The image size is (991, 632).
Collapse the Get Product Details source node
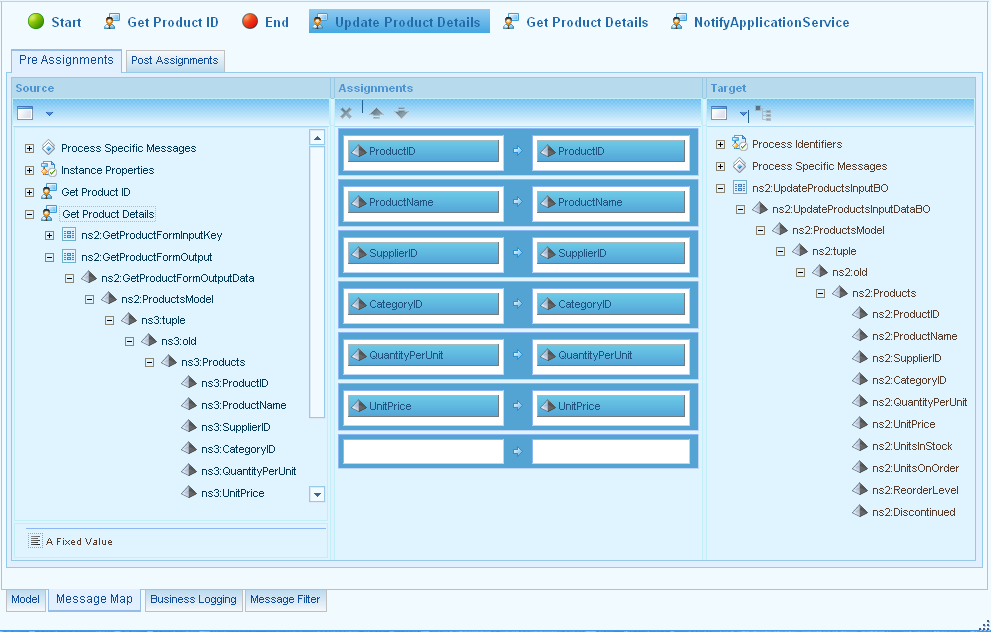pyautogui.click(x=29, y=214)
